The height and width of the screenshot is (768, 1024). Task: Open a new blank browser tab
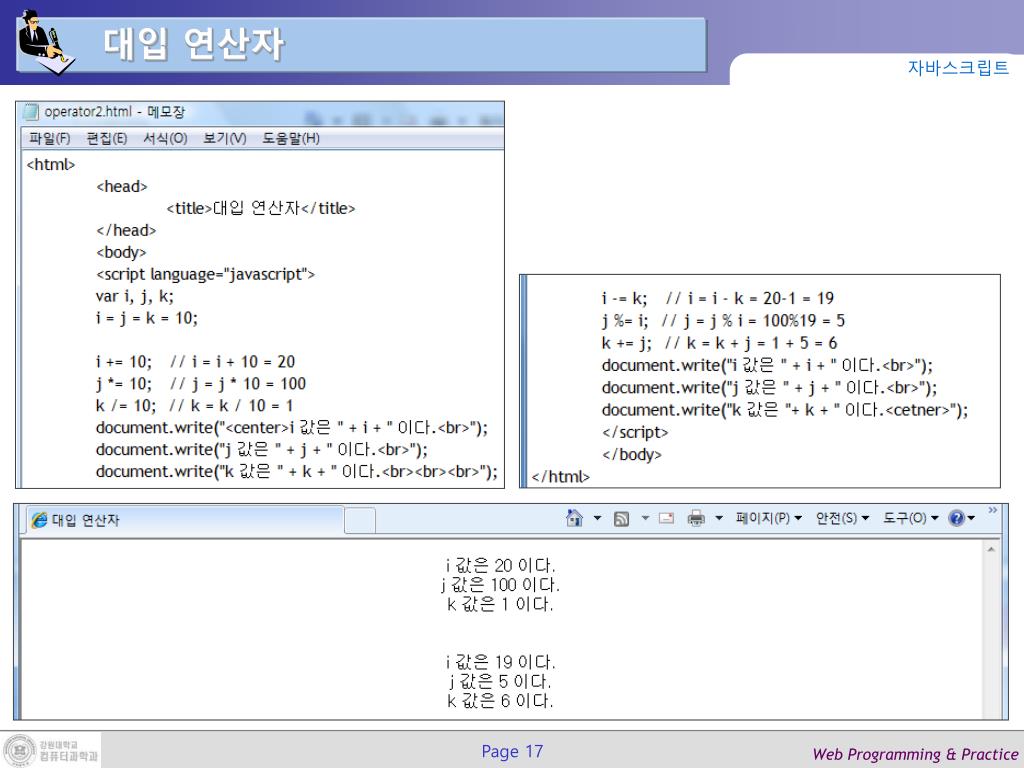tap(360, 521)
